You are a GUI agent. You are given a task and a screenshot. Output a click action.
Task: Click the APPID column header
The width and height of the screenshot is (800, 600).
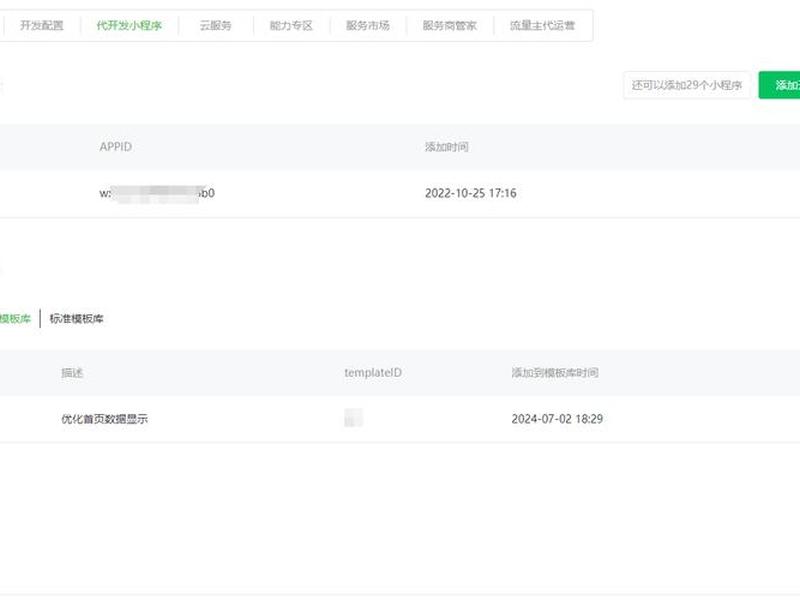click(116, 147)
